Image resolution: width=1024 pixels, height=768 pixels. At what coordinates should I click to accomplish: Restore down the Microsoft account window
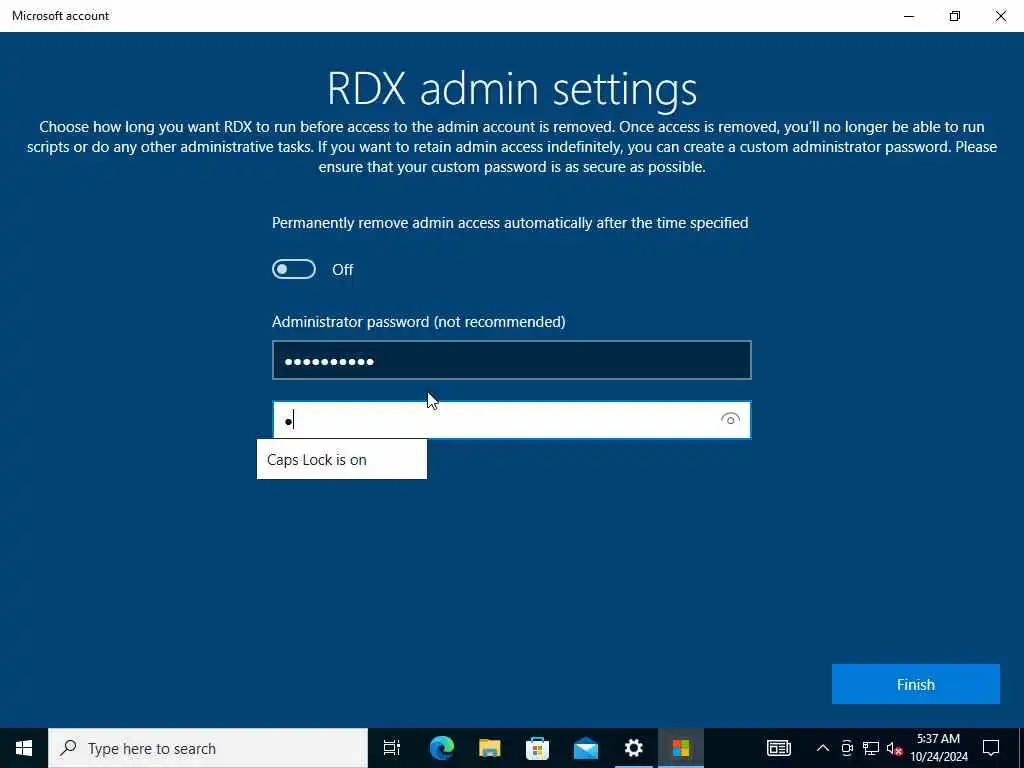tap(955, 16)
